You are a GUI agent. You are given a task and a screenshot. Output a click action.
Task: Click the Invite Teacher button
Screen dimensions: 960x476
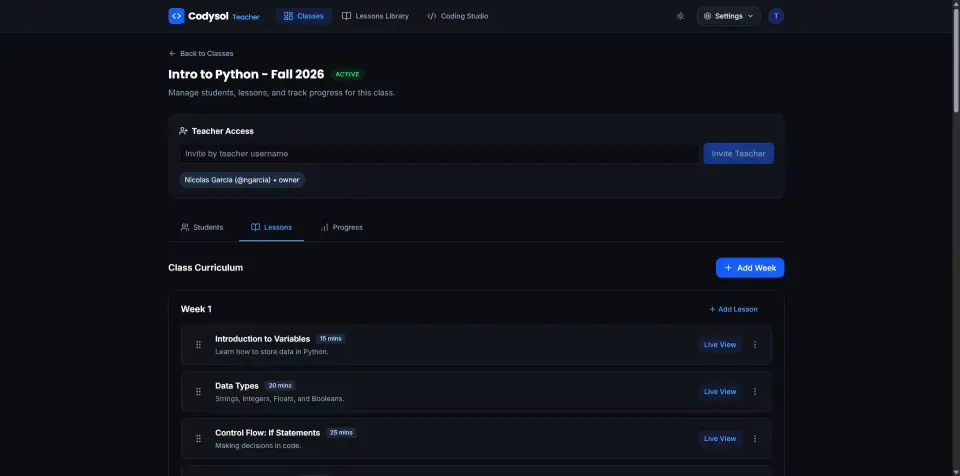(738, 154)
